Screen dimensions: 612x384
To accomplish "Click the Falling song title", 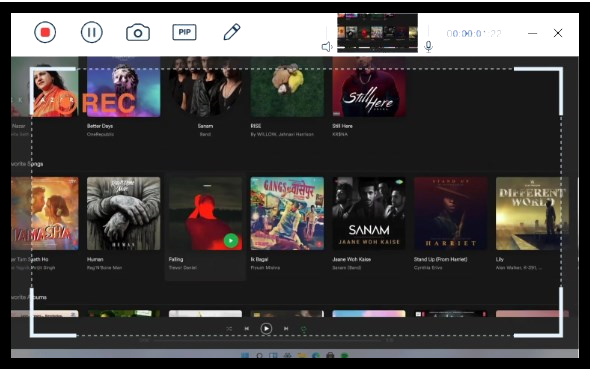I will pos(176,260).
